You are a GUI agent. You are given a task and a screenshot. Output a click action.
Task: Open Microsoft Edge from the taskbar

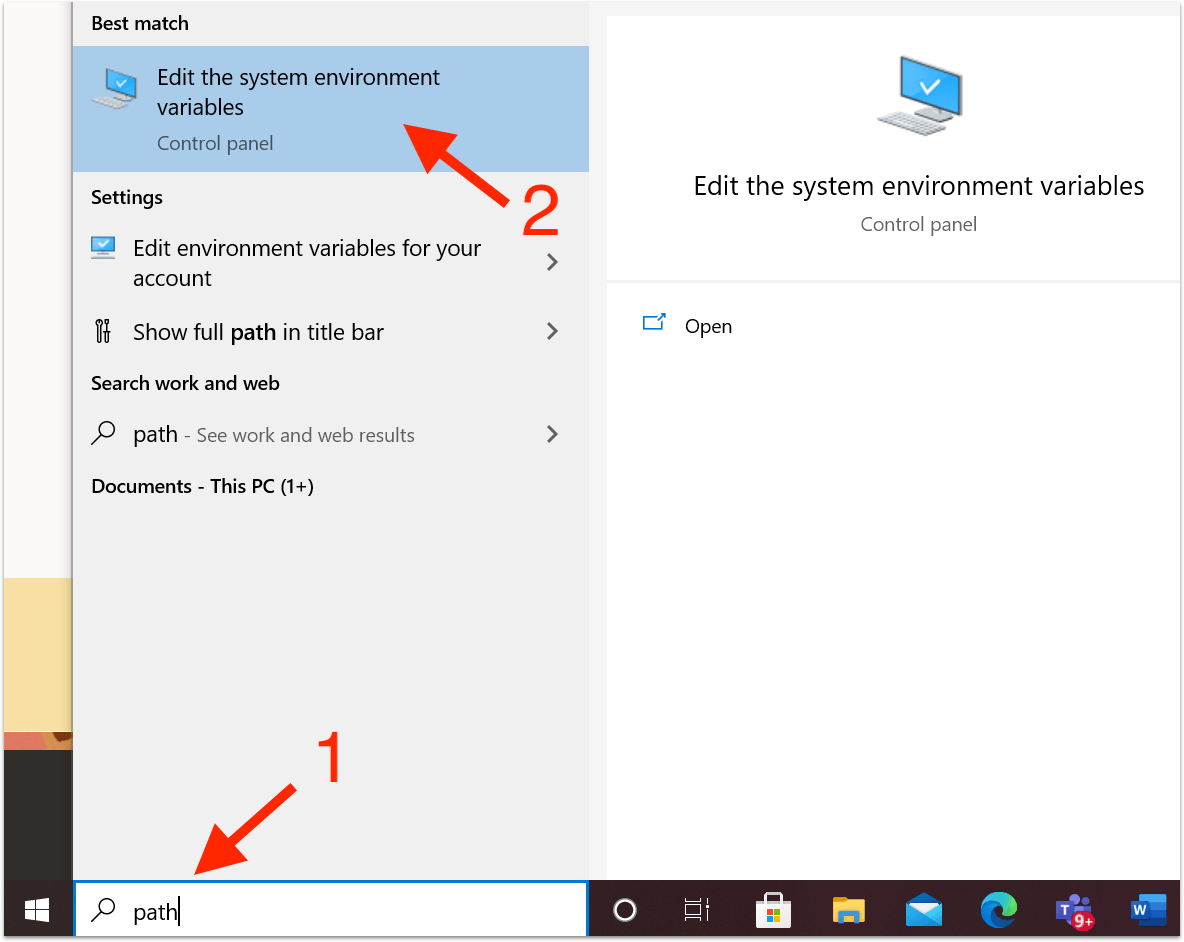pos(998,910)
